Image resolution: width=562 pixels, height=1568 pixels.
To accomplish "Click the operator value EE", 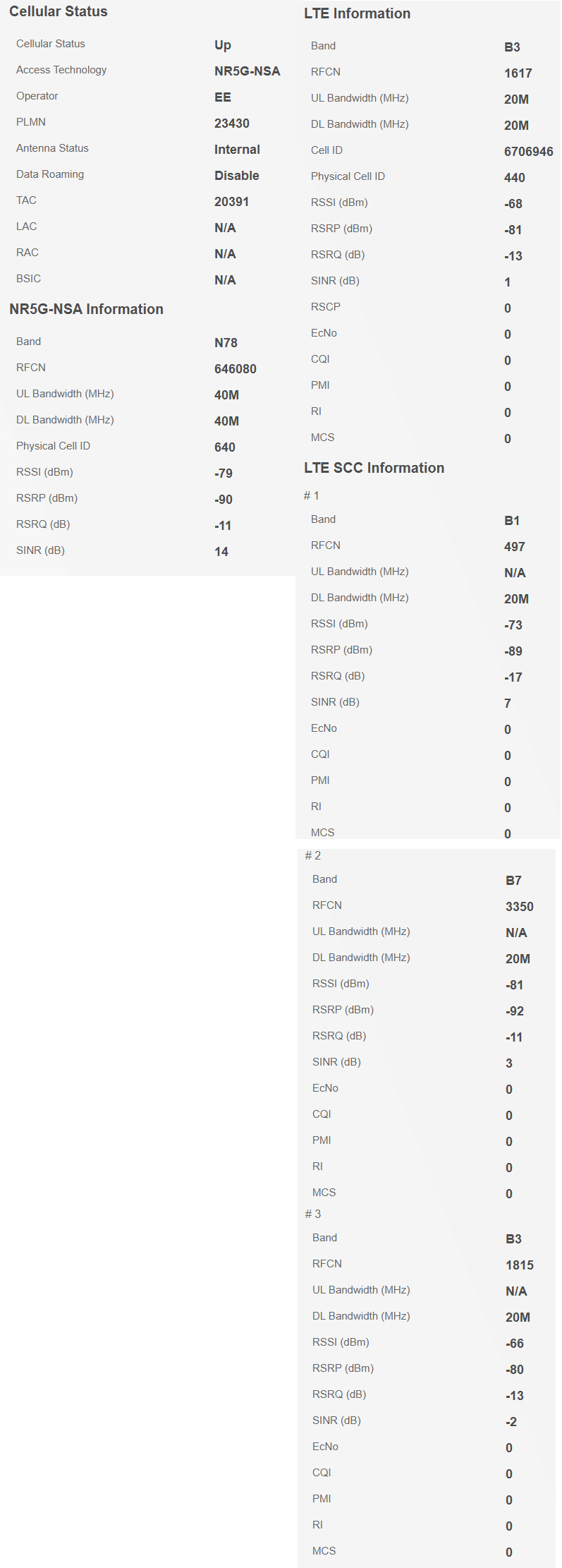I will (x=223, y=97).
